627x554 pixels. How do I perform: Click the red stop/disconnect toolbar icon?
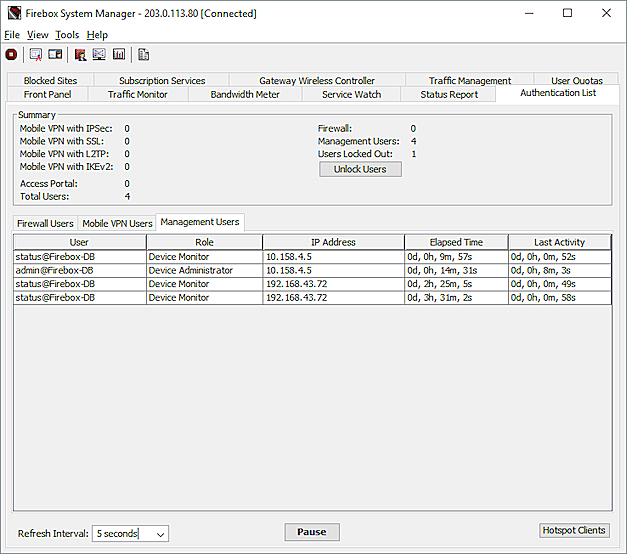click(x=11, y=54)
